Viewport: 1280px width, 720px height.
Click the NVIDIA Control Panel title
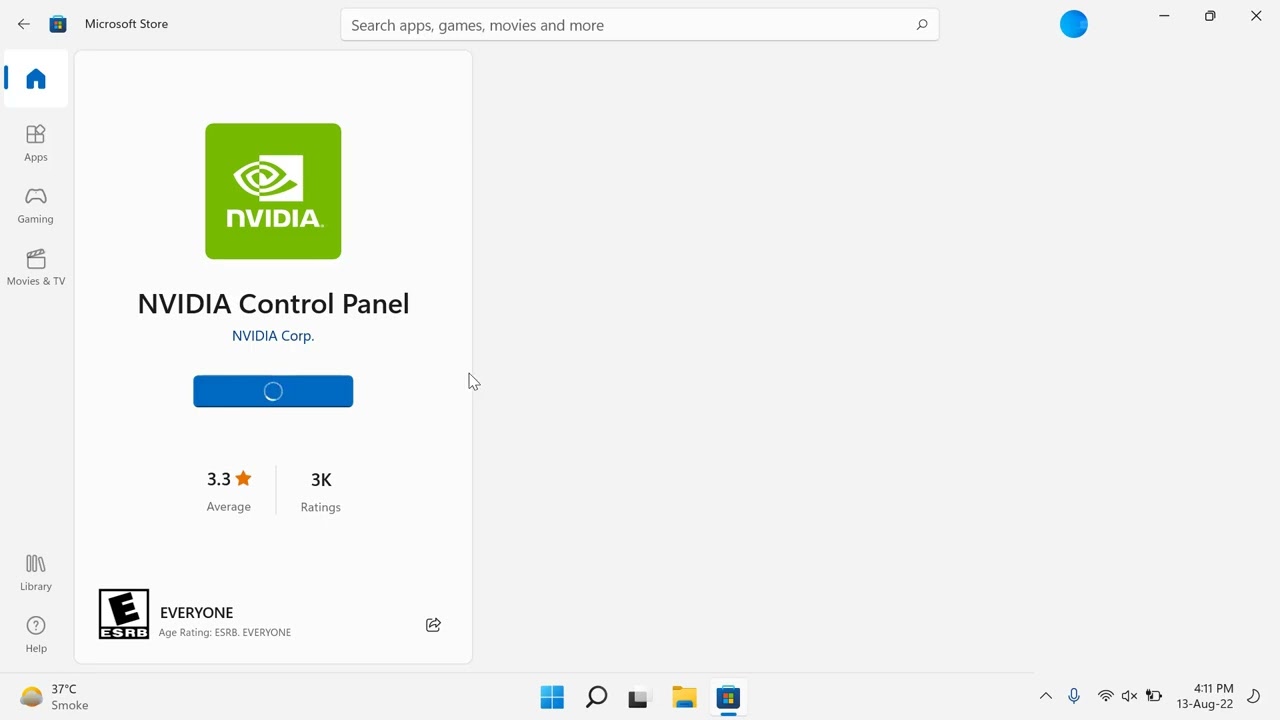273,304
